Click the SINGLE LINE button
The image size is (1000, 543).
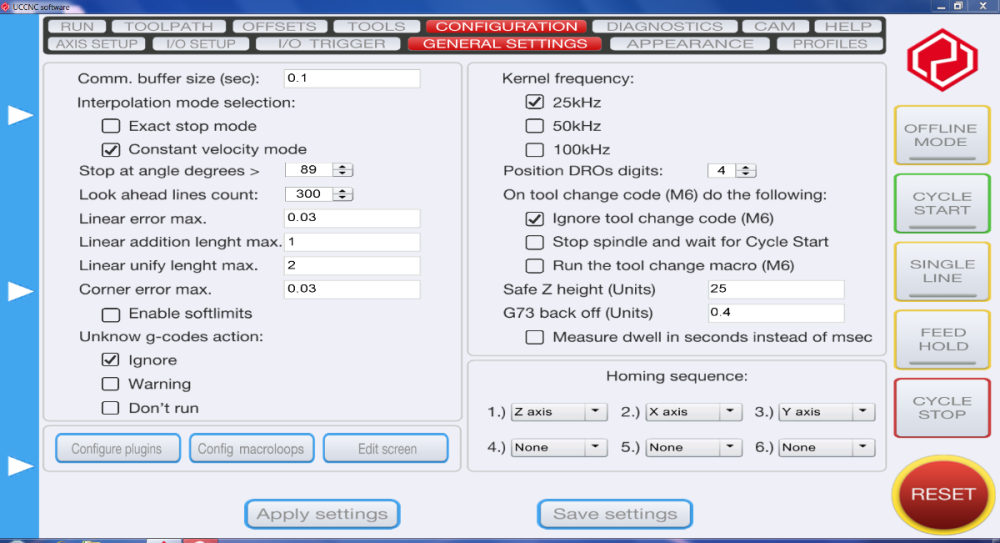click(x=942, y=271)
